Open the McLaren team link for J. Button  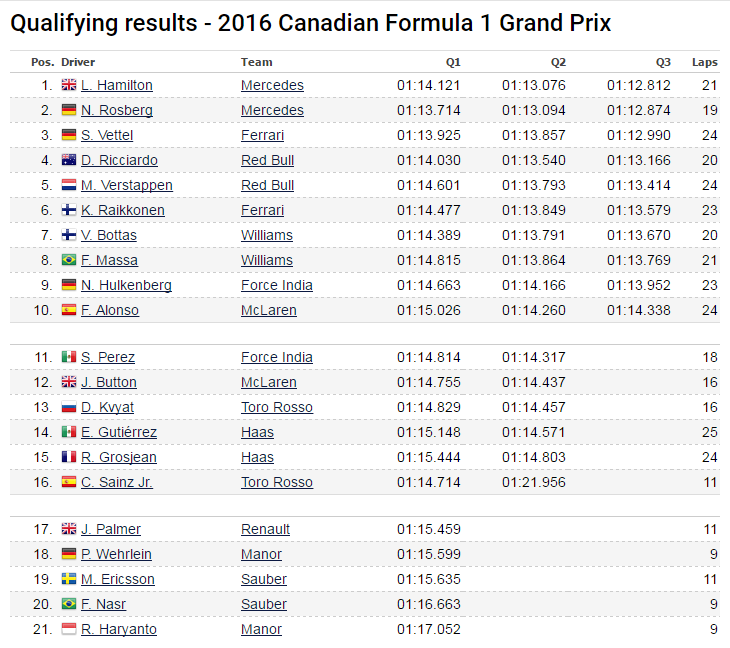269,382
